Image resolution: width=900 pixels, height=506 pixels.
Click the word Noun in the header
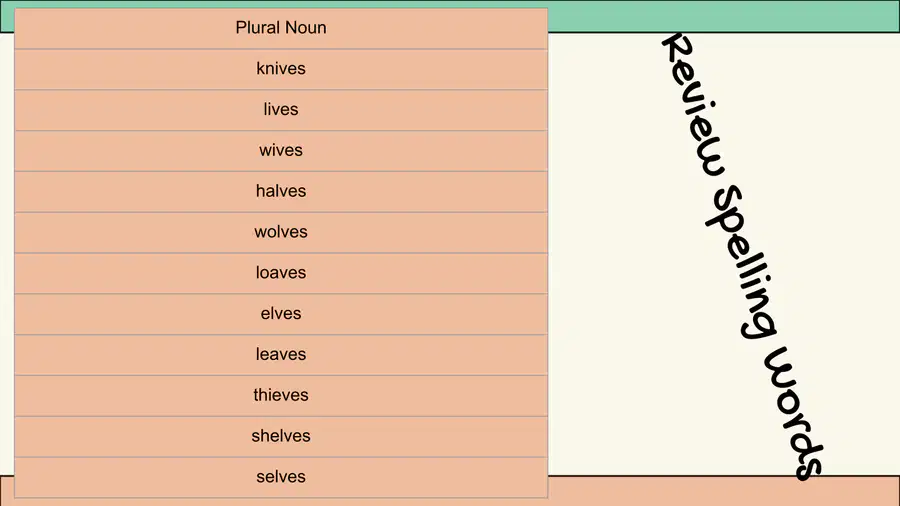tap(305, 28)
